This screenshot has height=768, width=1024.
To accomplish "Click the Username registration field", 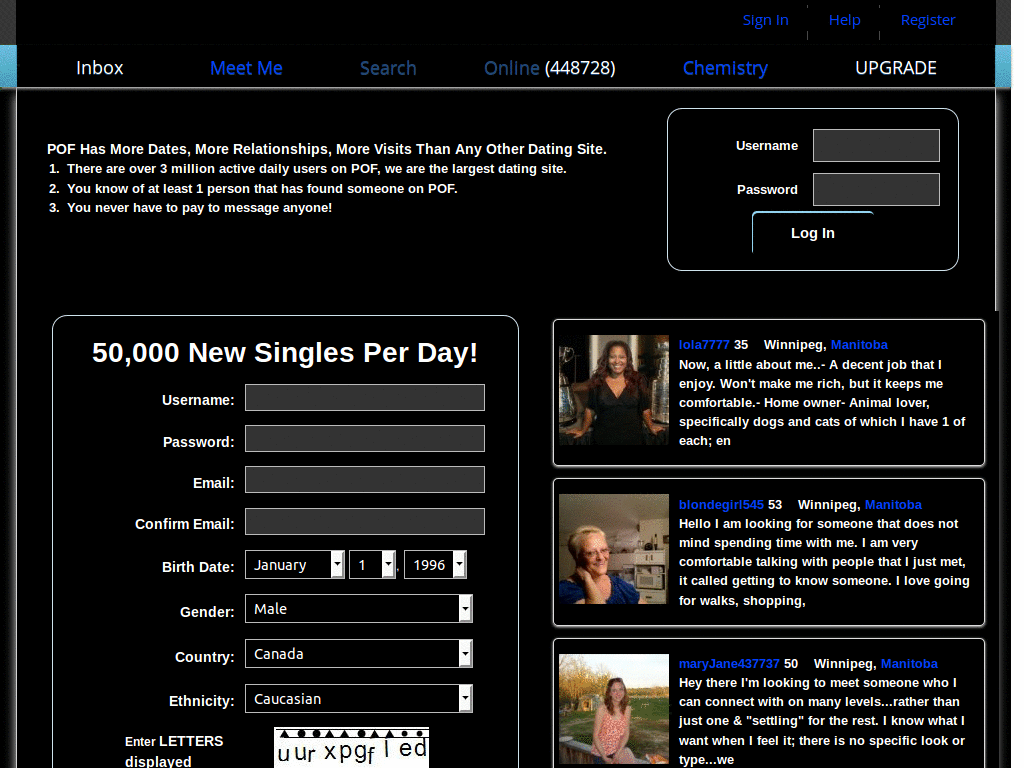I will point(364,397).
